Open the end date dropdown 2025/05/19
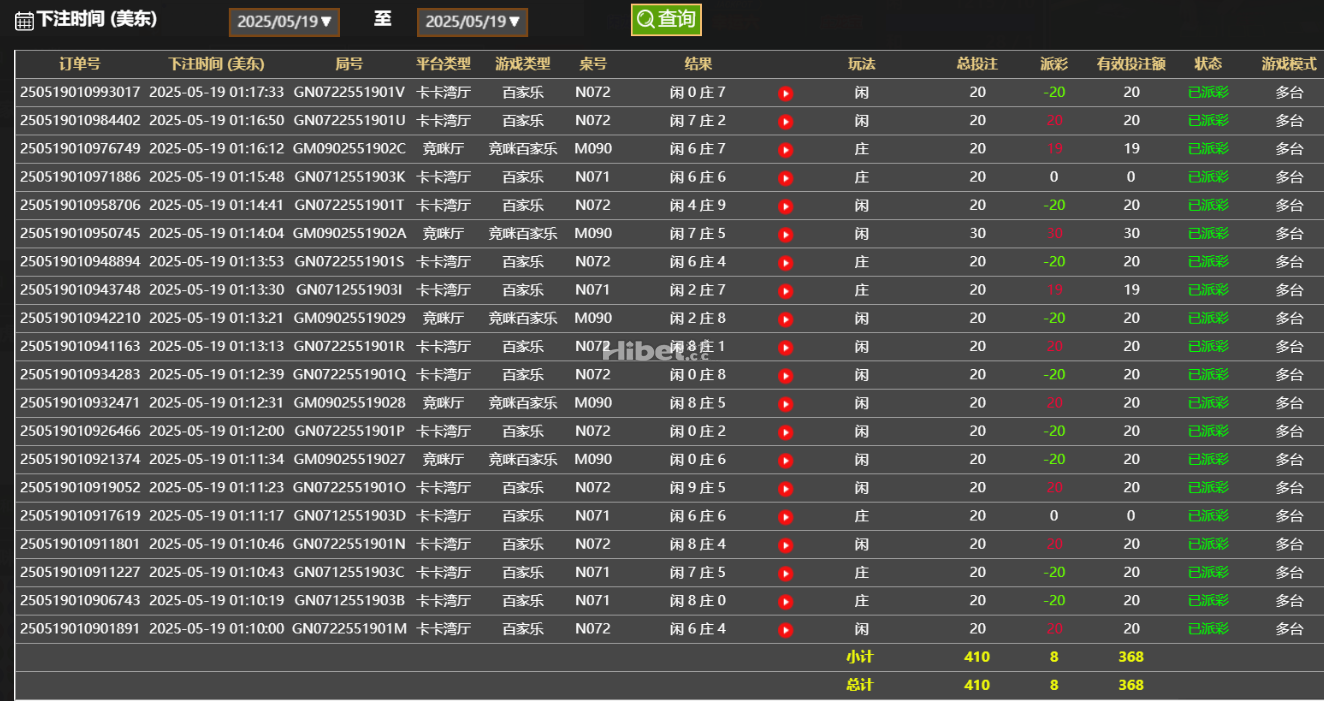Viewport: 1324px width, 701px height. pyautogui.click(x=472, y=22)
